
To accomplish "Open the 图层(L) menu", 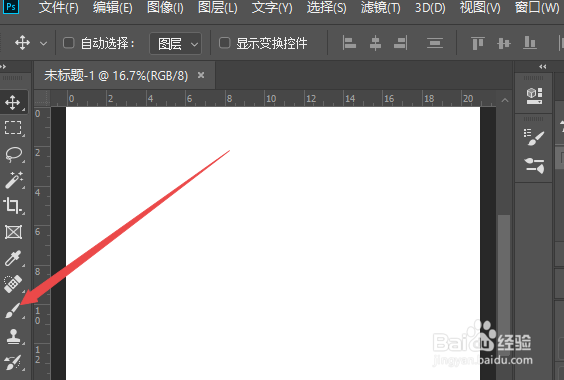I will point(218,8).
